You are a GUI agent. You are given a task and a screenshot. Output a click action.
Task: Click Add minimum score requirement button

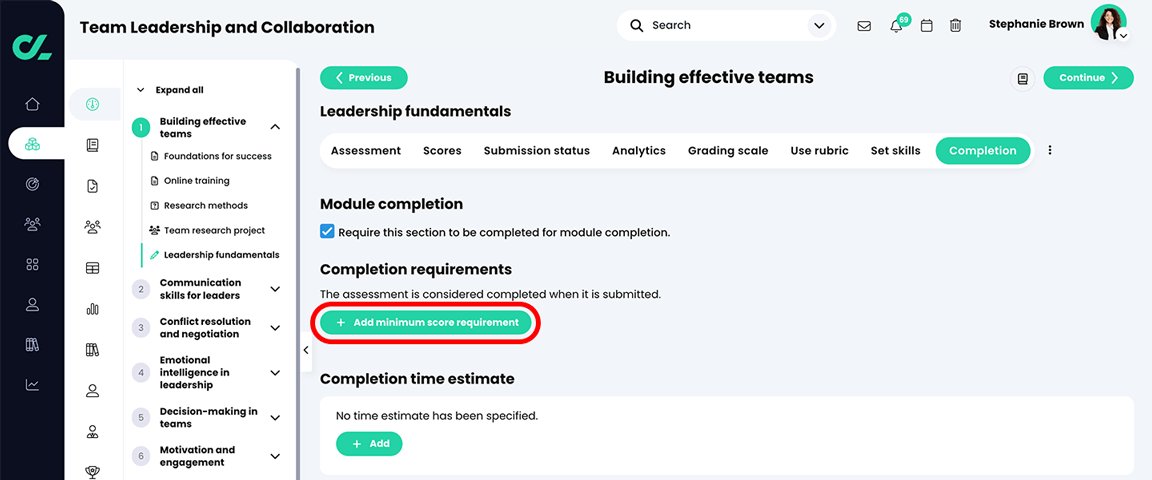(426, 323)
